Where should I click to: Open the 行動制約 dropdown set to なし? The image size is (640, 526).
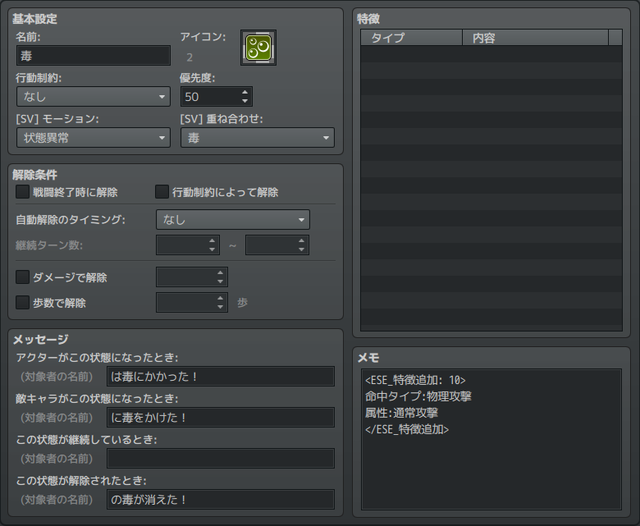click(93, 97)
